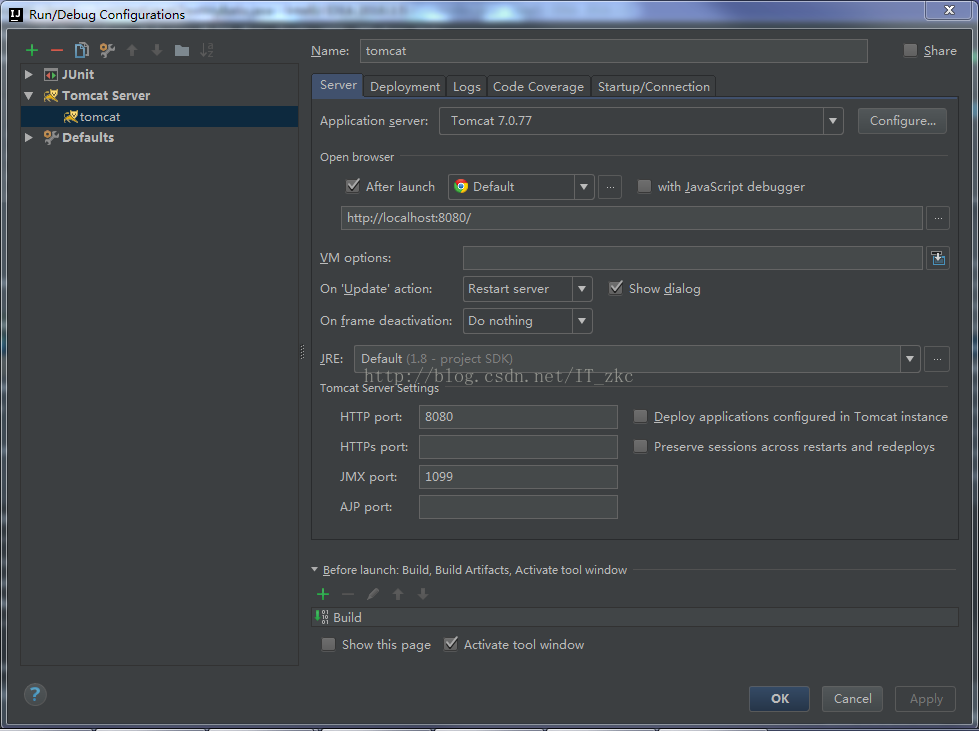Click the Apply button

tap(925, 699)
